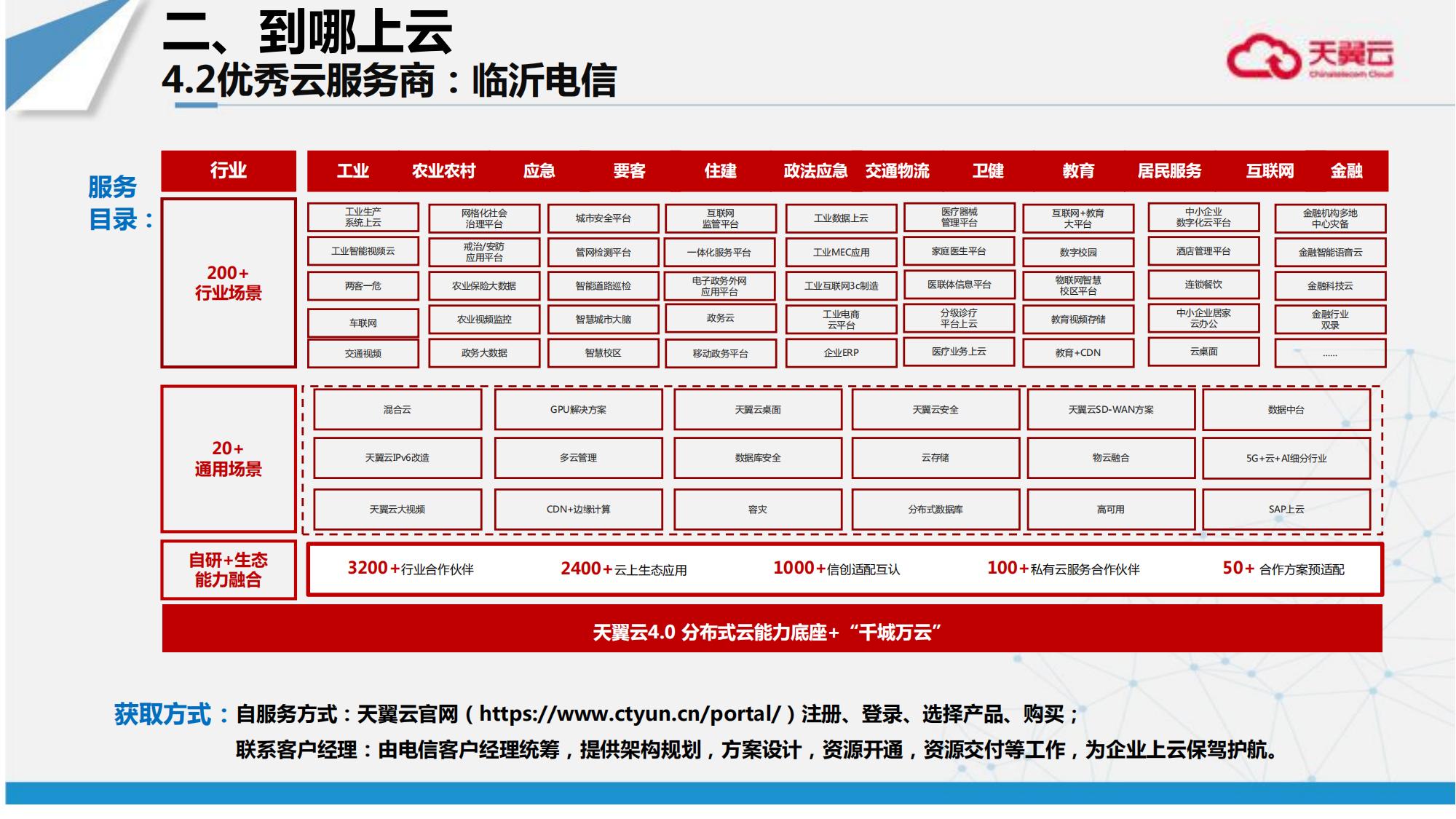Viewport: 1456px width, 819px height.
Task: Click the 政务云 box
Action: point(720,318)
